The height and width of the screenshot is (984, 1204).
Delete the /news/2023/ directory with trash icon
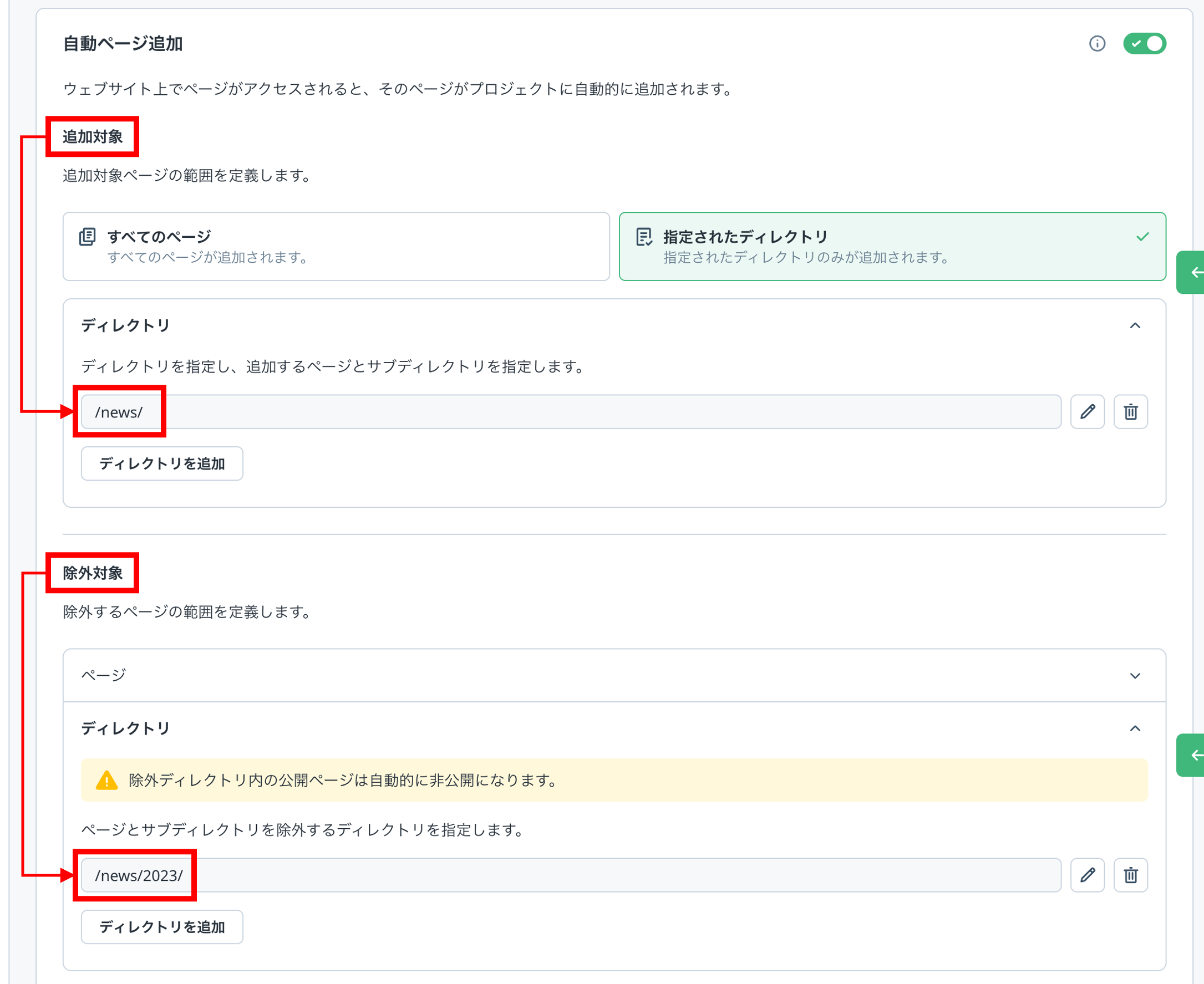1130,875
